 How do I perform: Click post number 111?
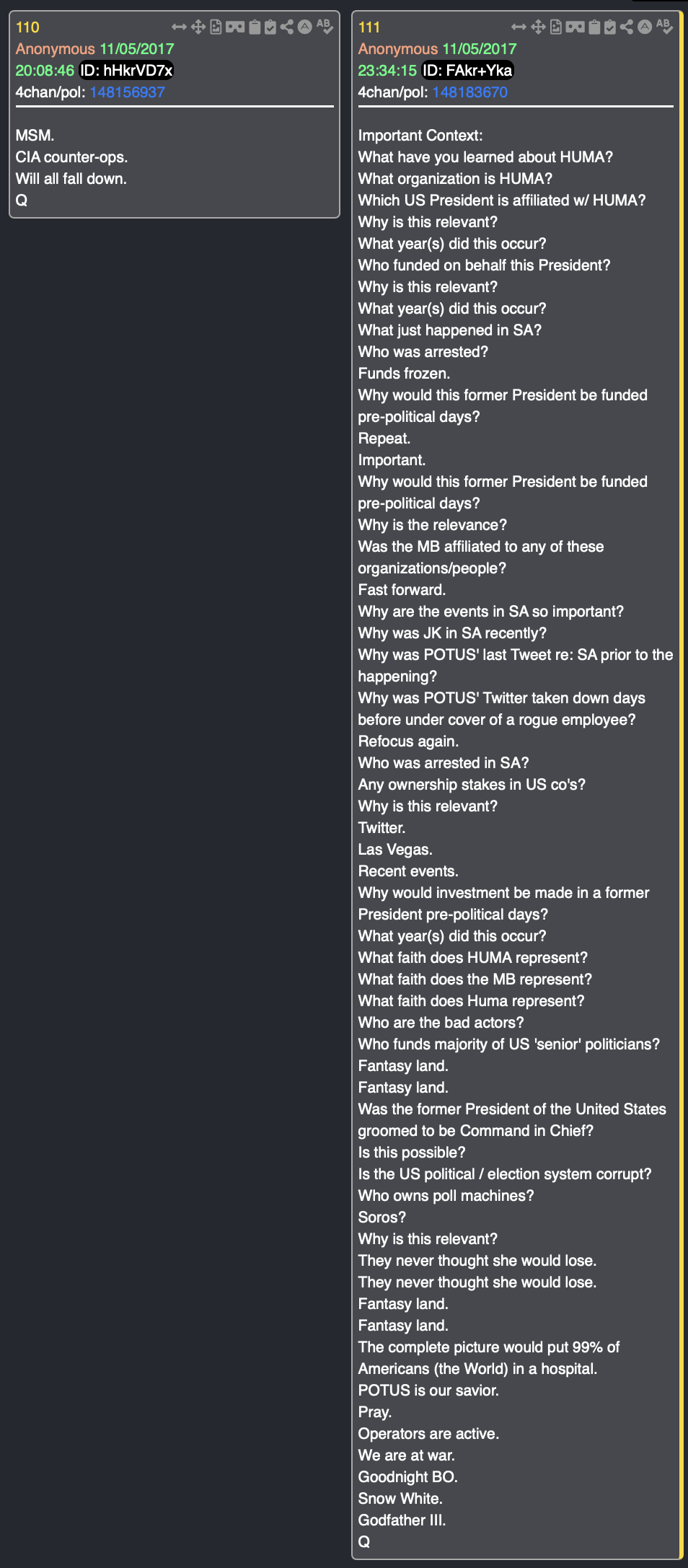[x=369, y=27]
